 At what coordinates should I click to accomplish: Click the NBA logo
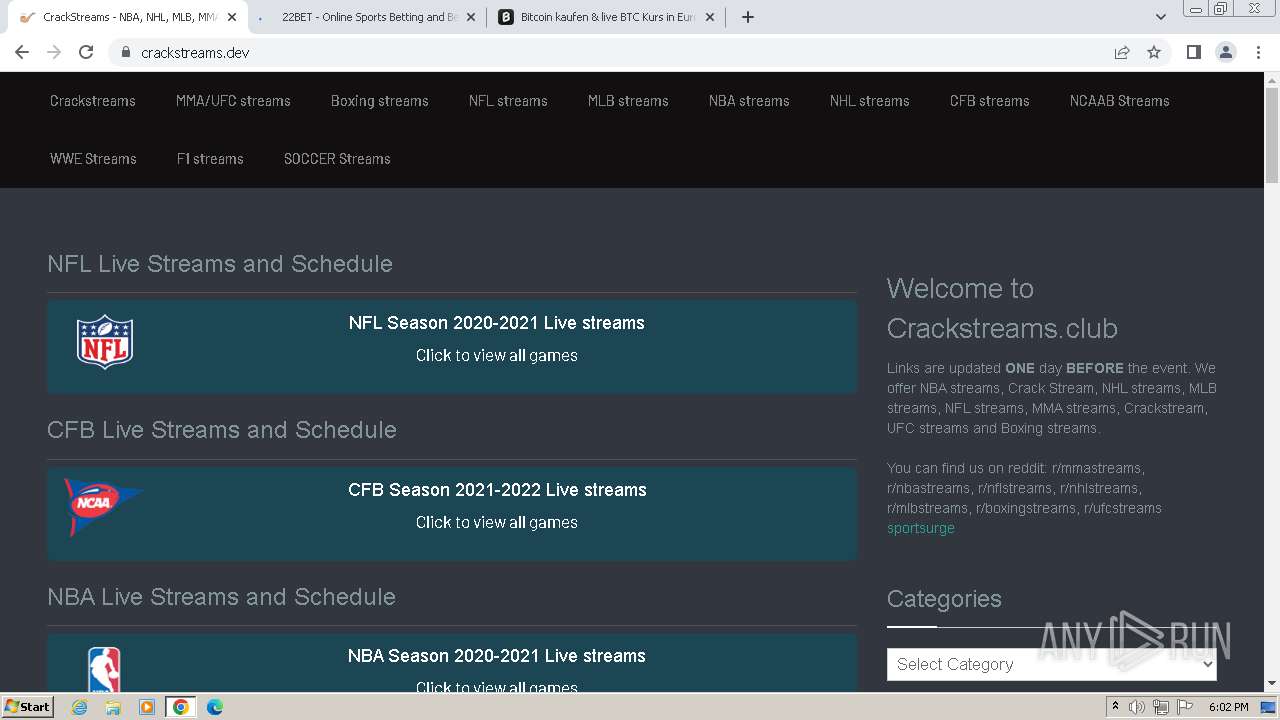point(104,669)
